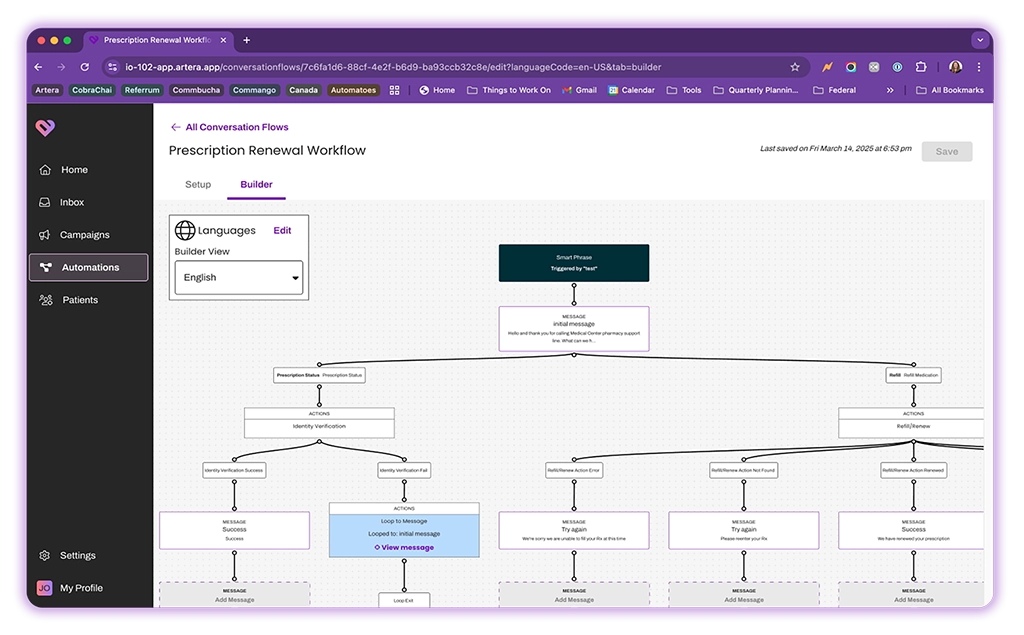Open the Extensions puzzle icon

tap(921, 67)
